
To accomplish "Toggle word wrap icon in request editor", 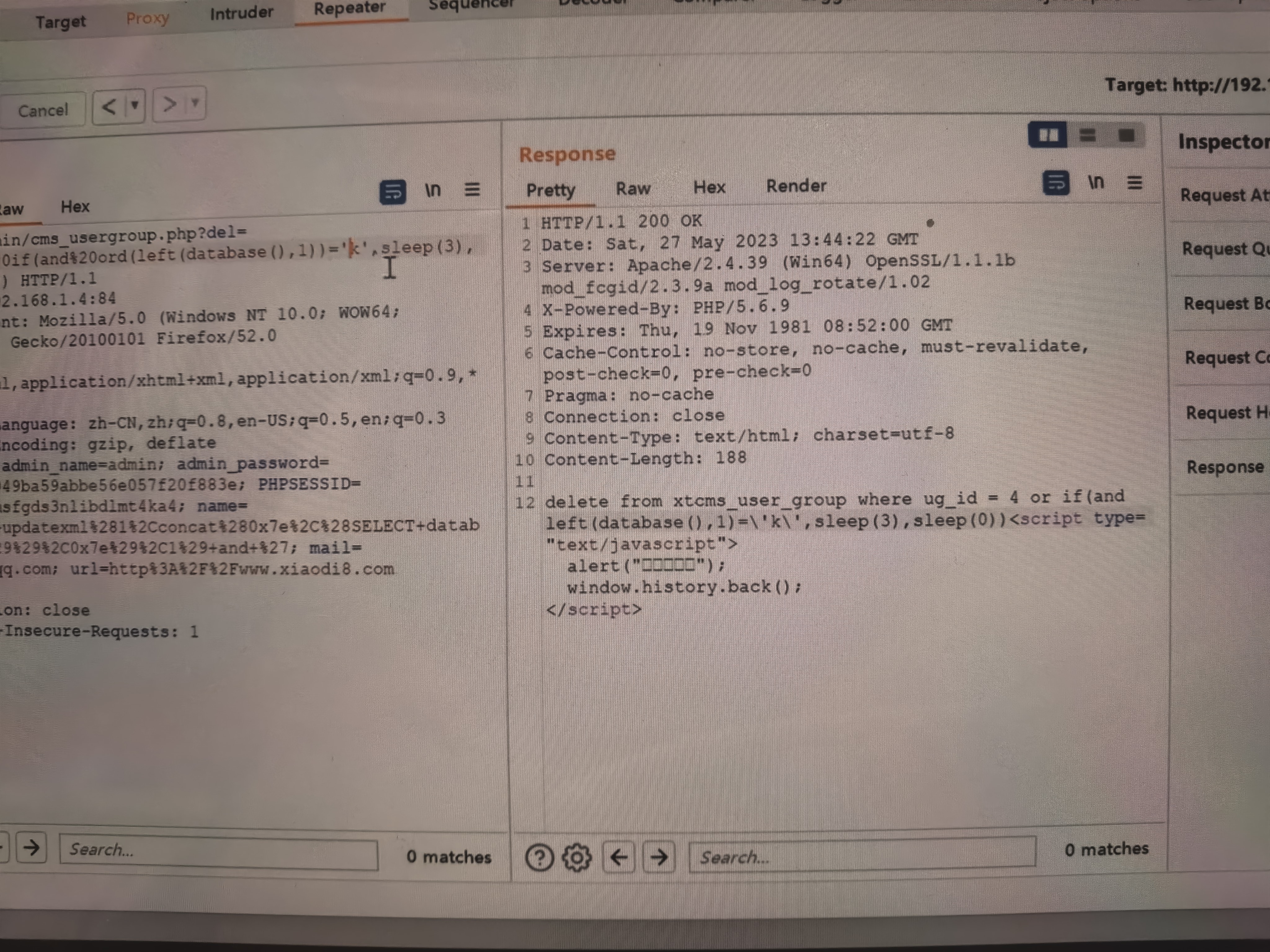I will 393,192.
